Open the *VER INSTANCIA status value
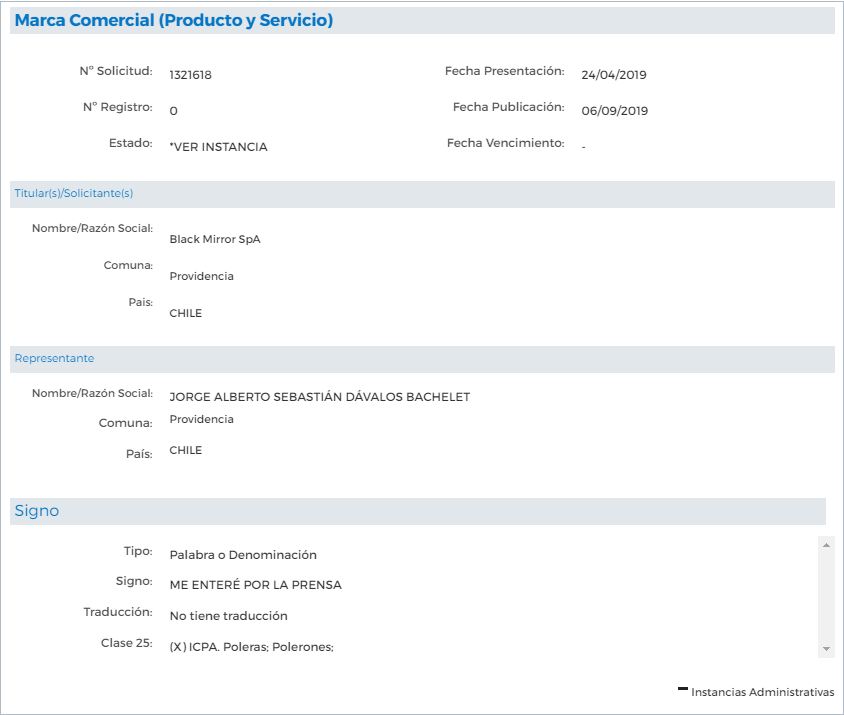The width and height of the screenshot is (844, 715). tap(218, 147)
